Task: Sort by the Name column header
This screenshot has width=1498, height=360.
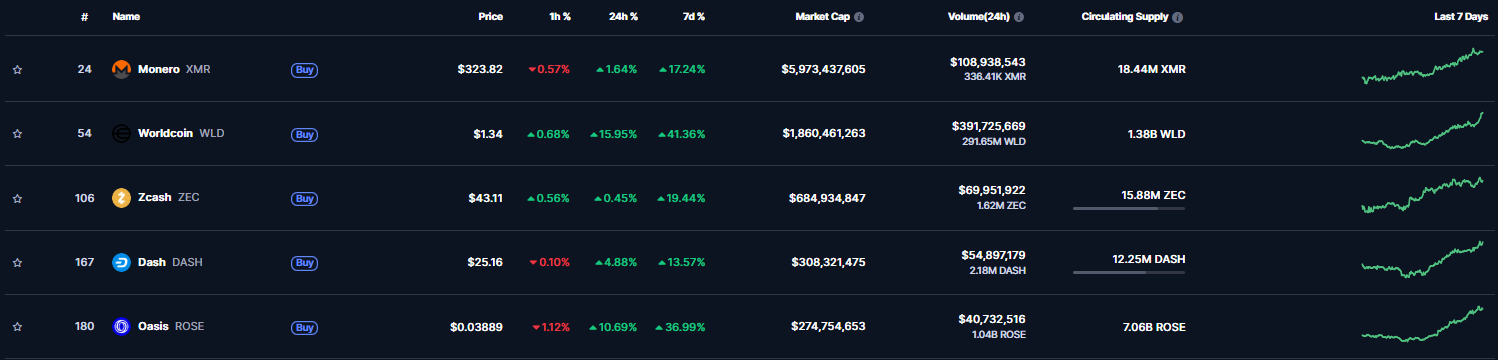Action: click(x=126, y=17)
